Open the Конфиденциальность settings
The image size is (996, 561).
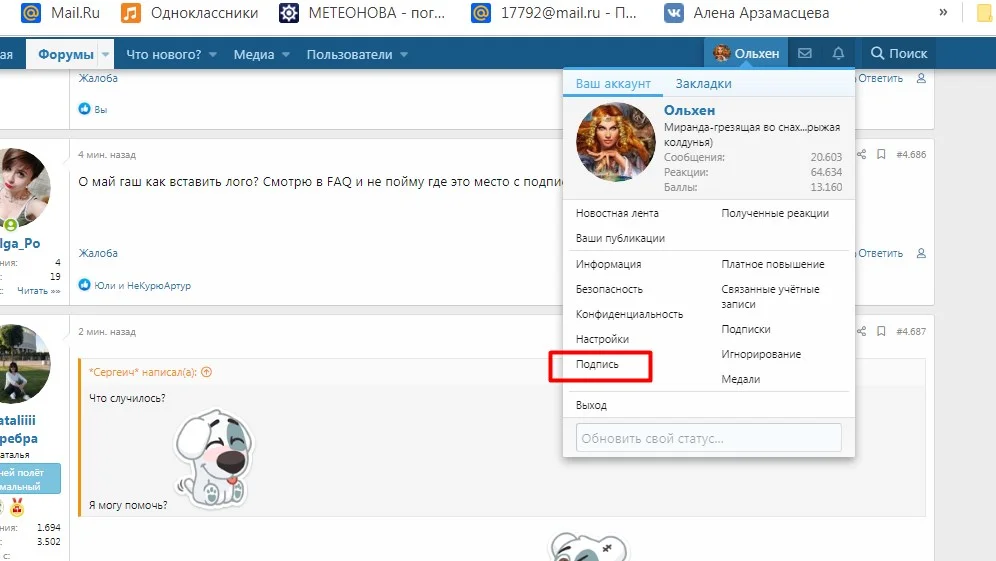629,314
